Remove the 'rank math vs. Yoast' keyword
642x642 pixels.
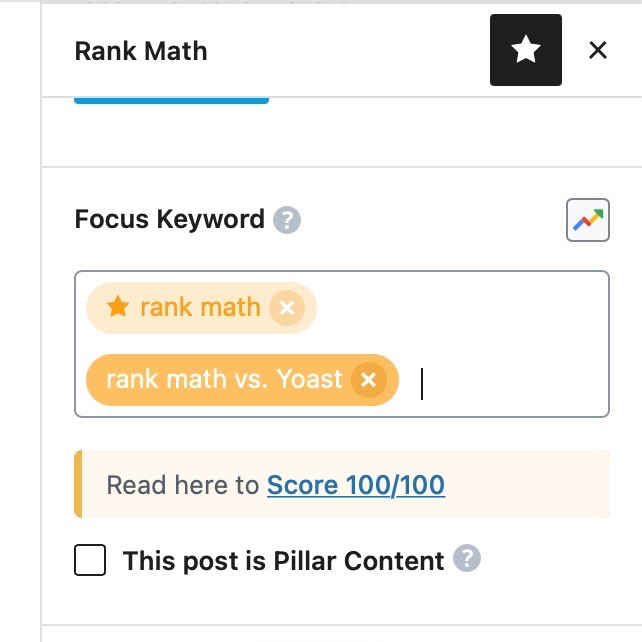[369, 380]
